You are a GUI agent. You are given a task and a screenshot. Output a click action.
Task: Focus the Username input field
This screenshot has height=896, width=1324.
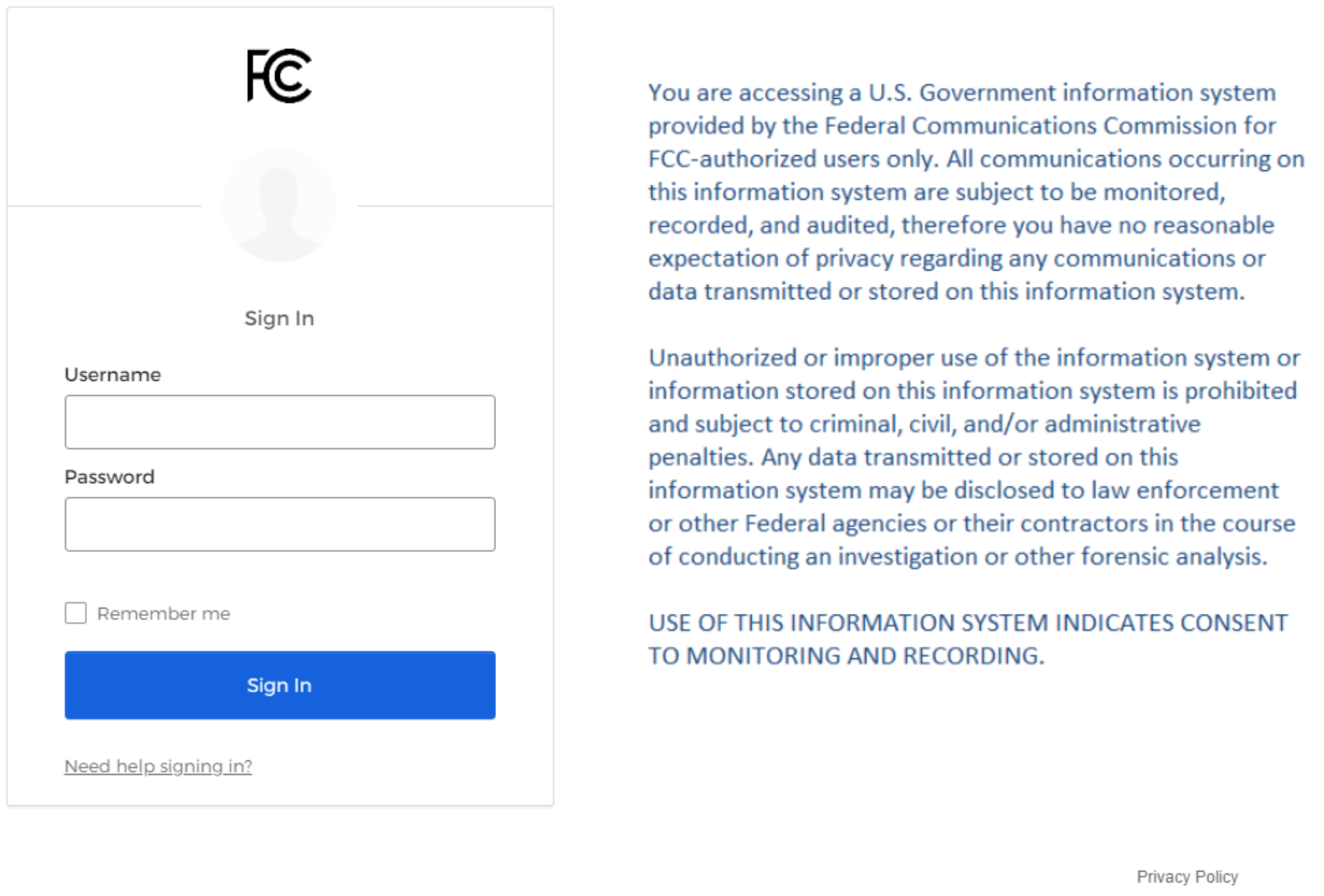(x=280, y=422)
